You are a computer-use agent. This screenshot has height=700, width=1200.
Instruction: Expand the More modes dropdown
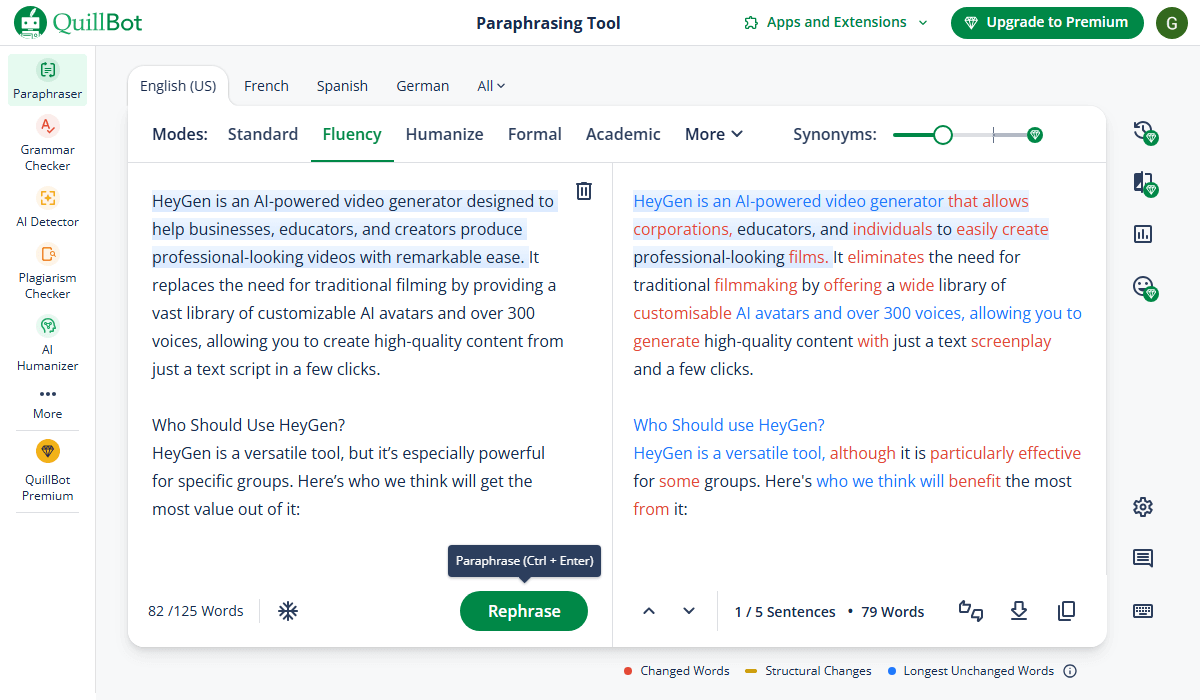point(714,134)
